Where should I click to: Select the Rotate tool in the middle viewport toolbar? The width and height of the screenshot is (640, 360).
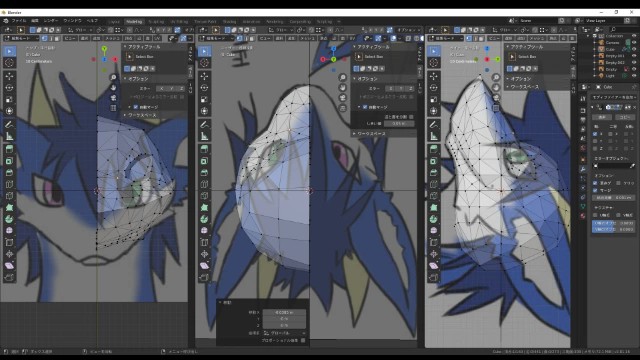204,87
